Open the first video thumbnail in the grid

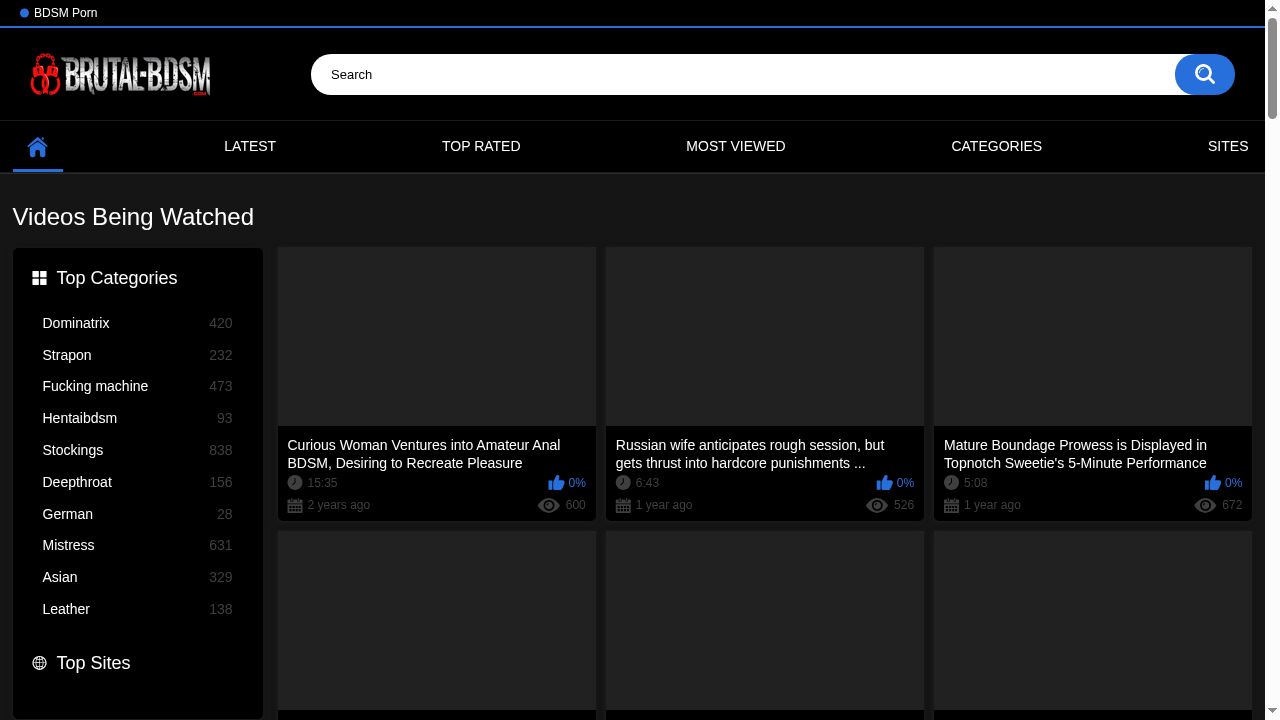click(437, 337)
